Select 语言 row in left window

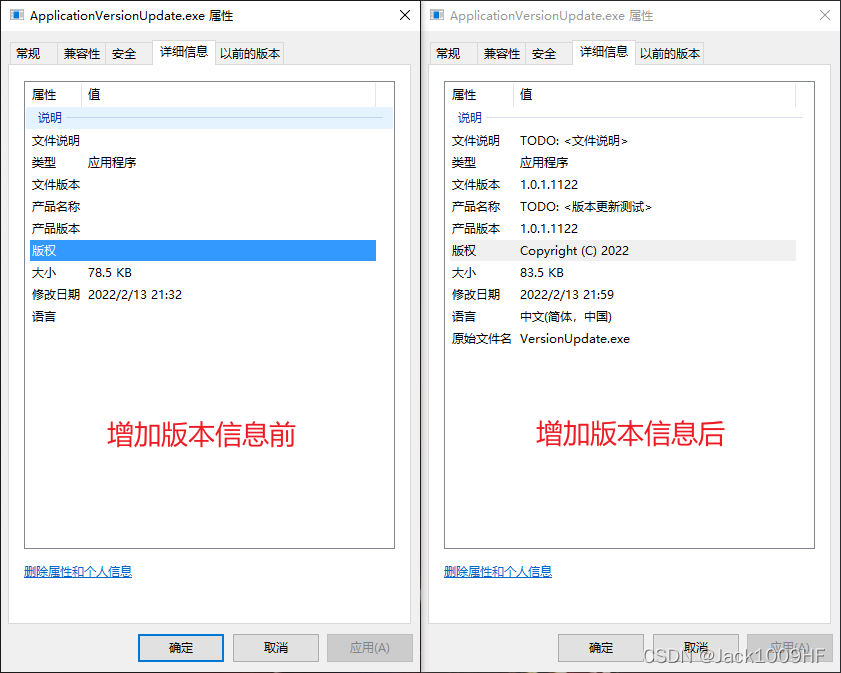pos(203,316)
